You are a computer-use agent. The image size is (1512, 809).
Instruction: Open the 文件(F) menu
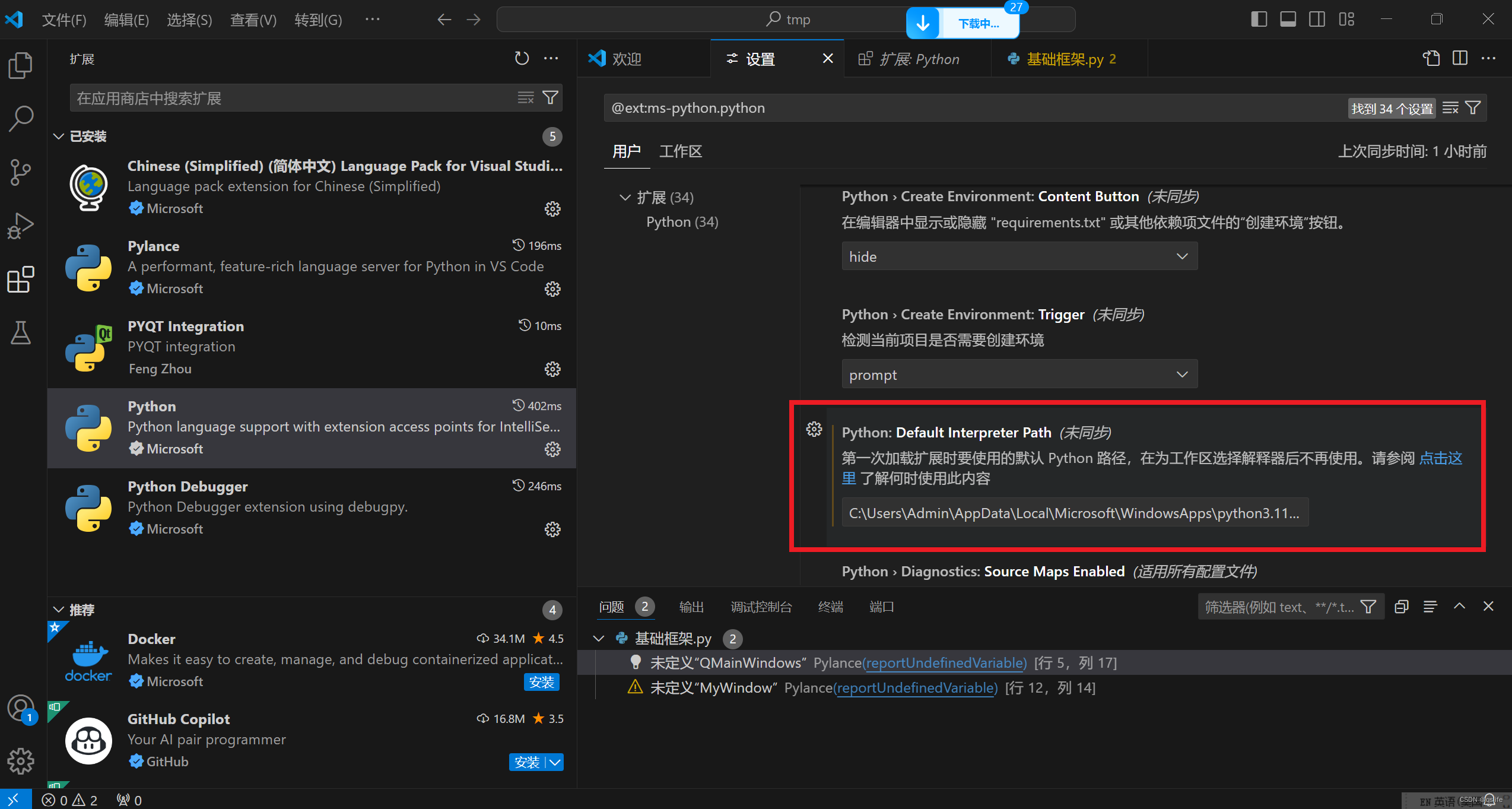pyautogui.click(x=64, y=20)
